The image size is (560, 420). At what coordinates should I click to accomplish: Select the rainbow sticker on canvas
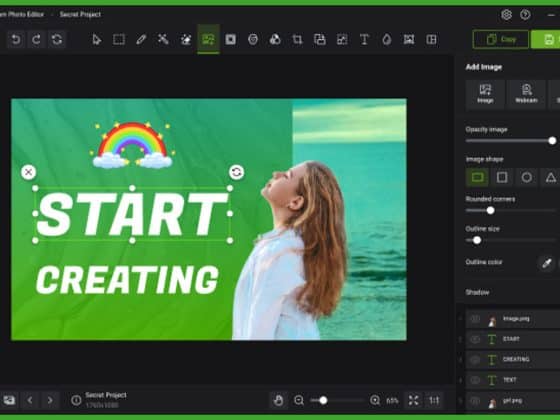click(x=132, y=145)
